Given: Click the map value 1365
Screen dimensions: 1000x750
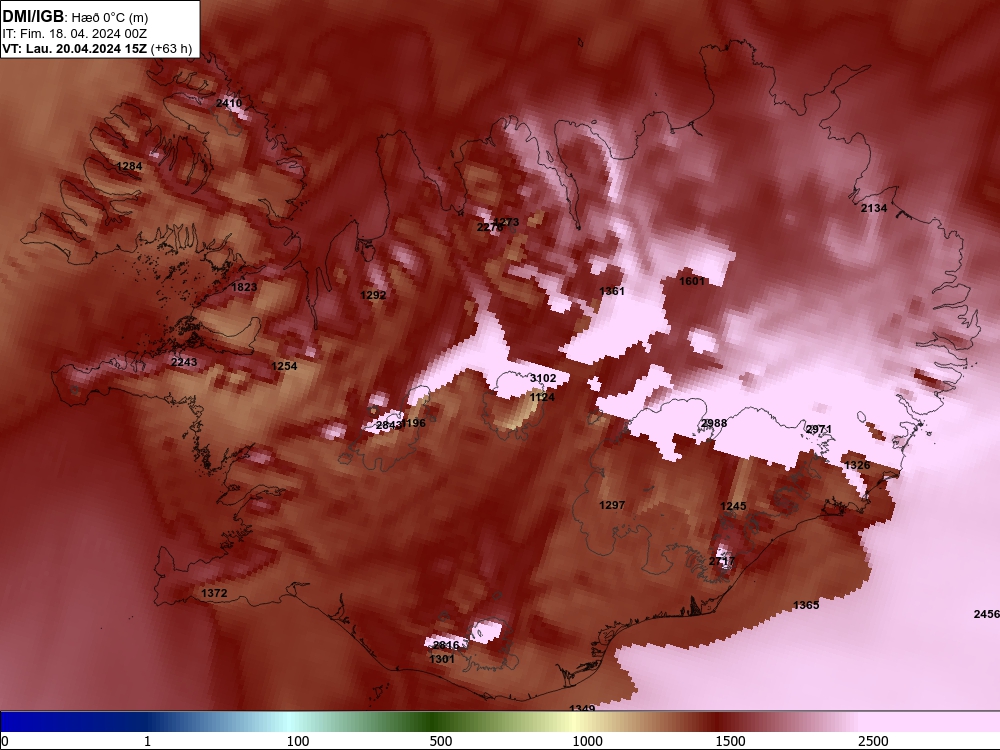Looking at the screenshot, I should [806, 605].
